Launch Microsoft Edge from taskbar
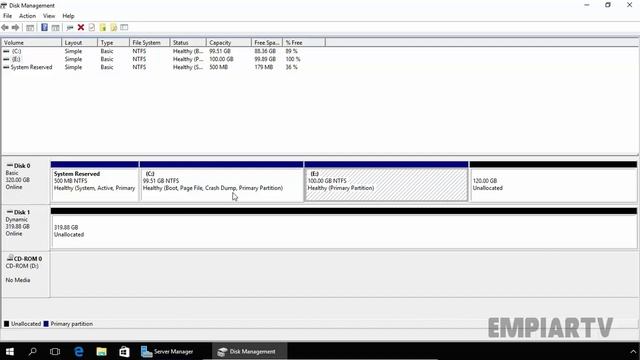 tap(78, 351)
